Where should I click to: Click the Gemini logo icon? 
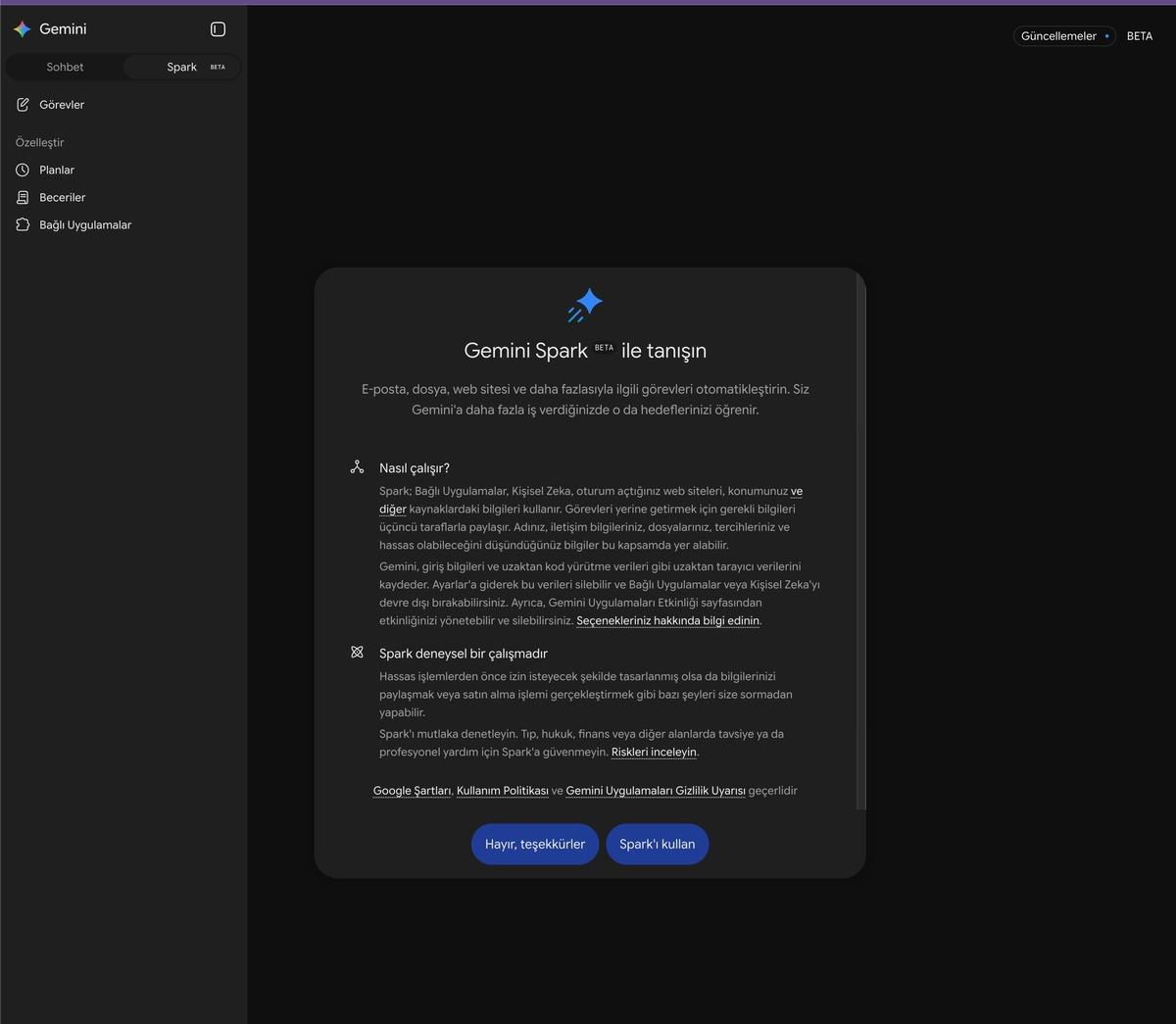tap(22, 29)
